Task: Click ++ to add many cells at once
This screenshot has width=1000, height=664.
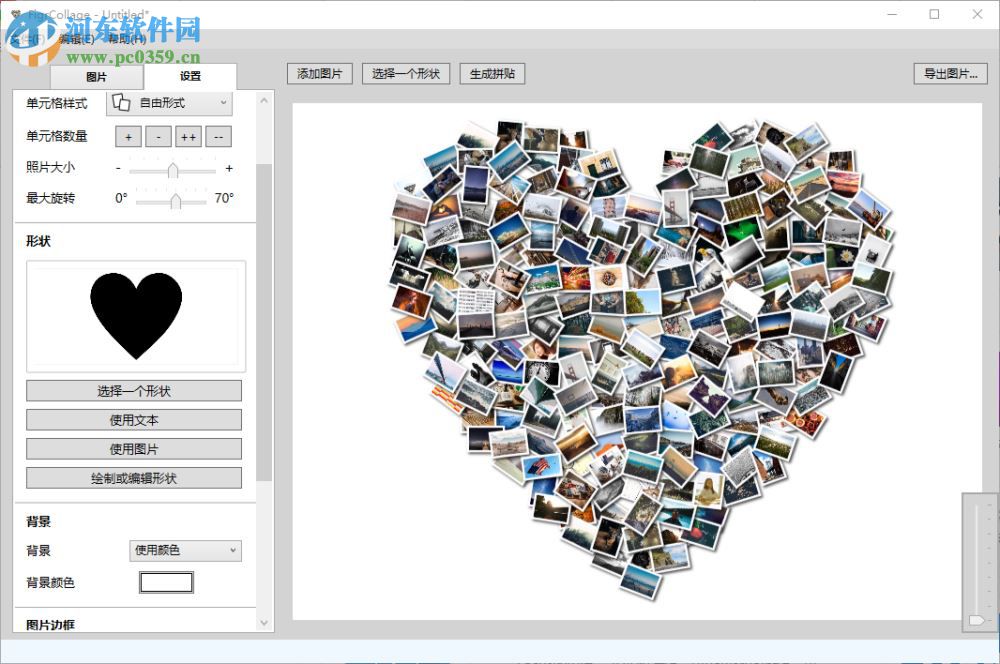Action: (x=188, y=136)
